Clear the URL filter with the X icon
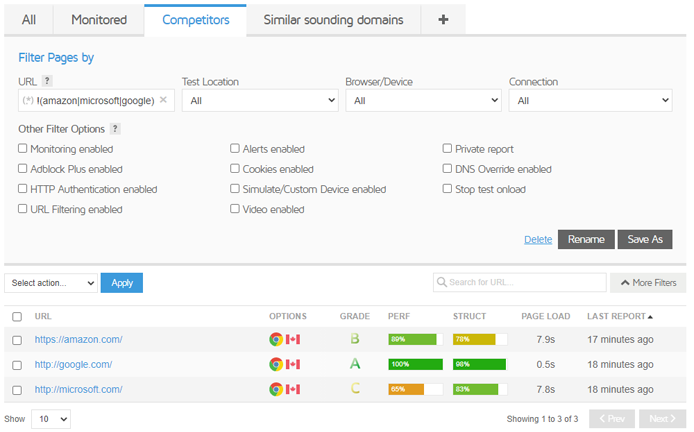The width and height of the screenshot is (694, 432). [163, 100]
